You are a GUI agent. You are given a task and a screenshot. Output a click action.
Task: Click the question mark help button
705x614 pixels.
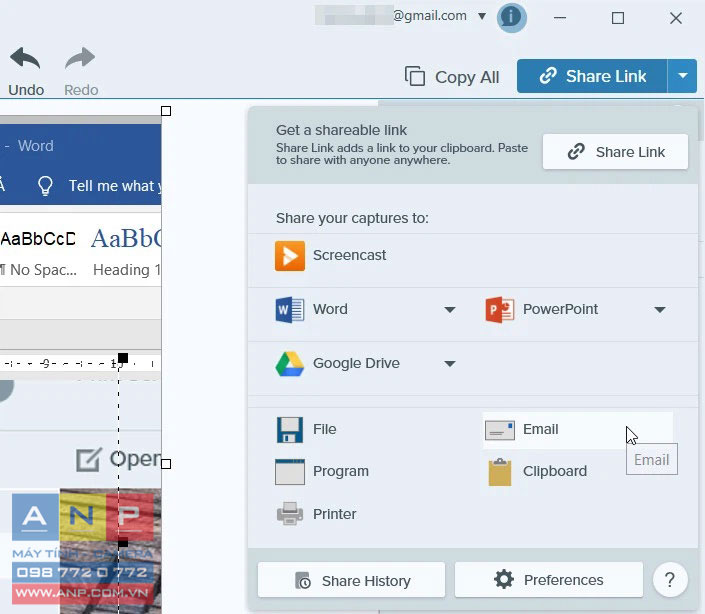670,580
